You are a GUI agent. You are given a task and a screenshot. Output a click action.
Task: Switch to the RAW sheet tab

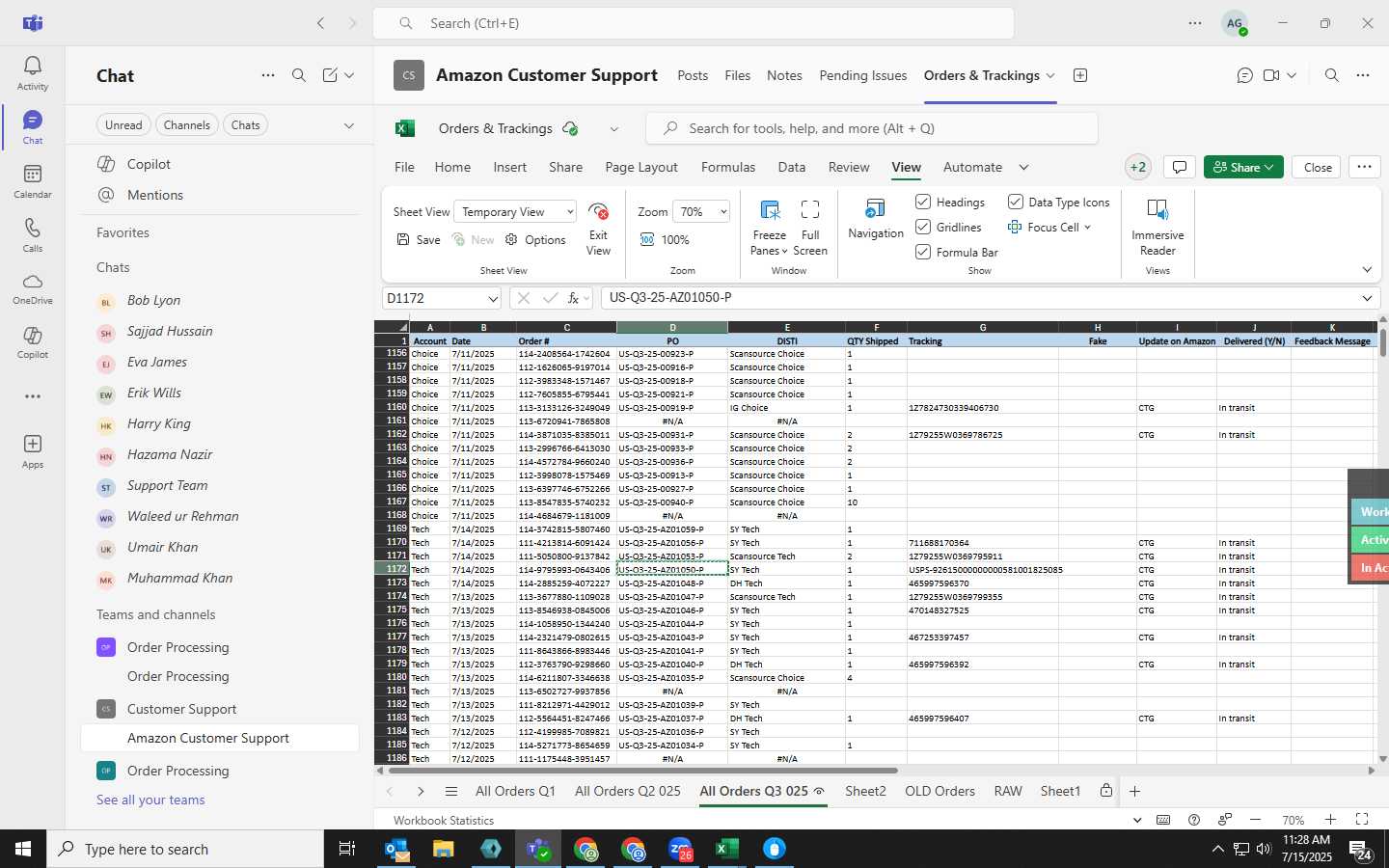(1008, 792)
